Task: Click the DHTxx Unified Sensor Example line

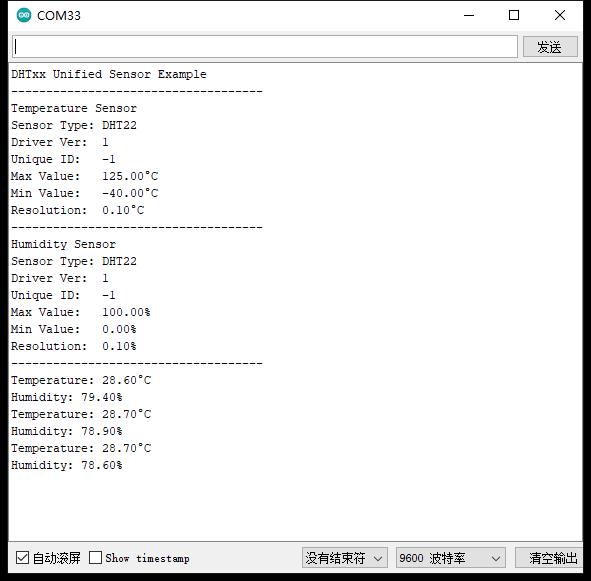Action: [x=109, y=74]
